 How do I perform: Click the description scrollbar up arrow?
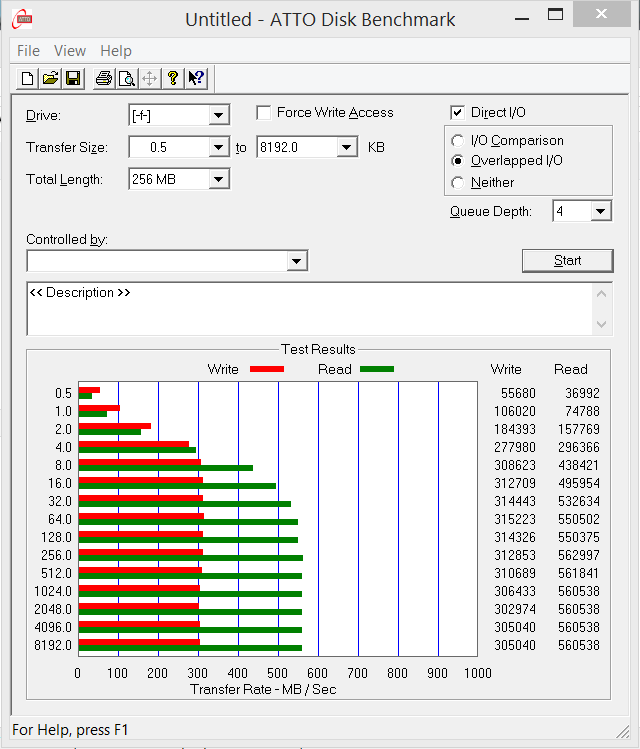602,294
